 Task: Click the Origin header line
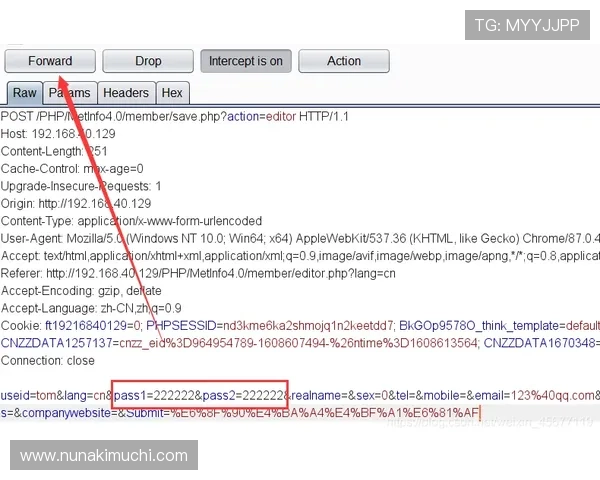[76, 204]
